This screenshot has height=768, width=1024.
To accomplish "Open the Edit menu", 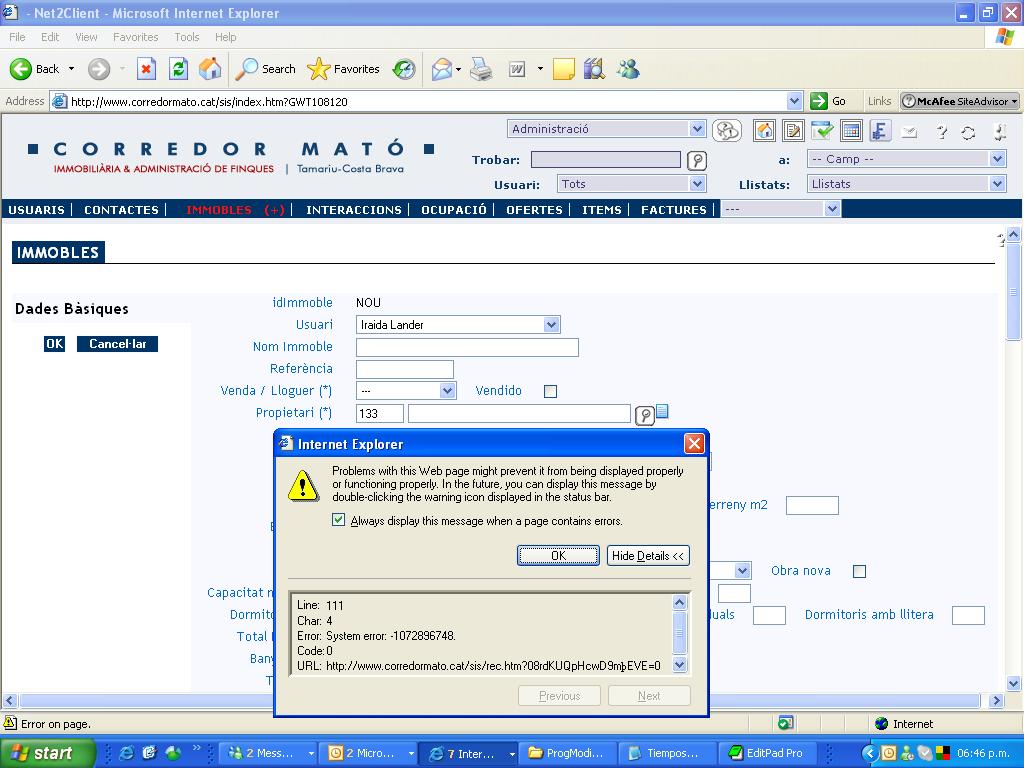I will (50, 37).
